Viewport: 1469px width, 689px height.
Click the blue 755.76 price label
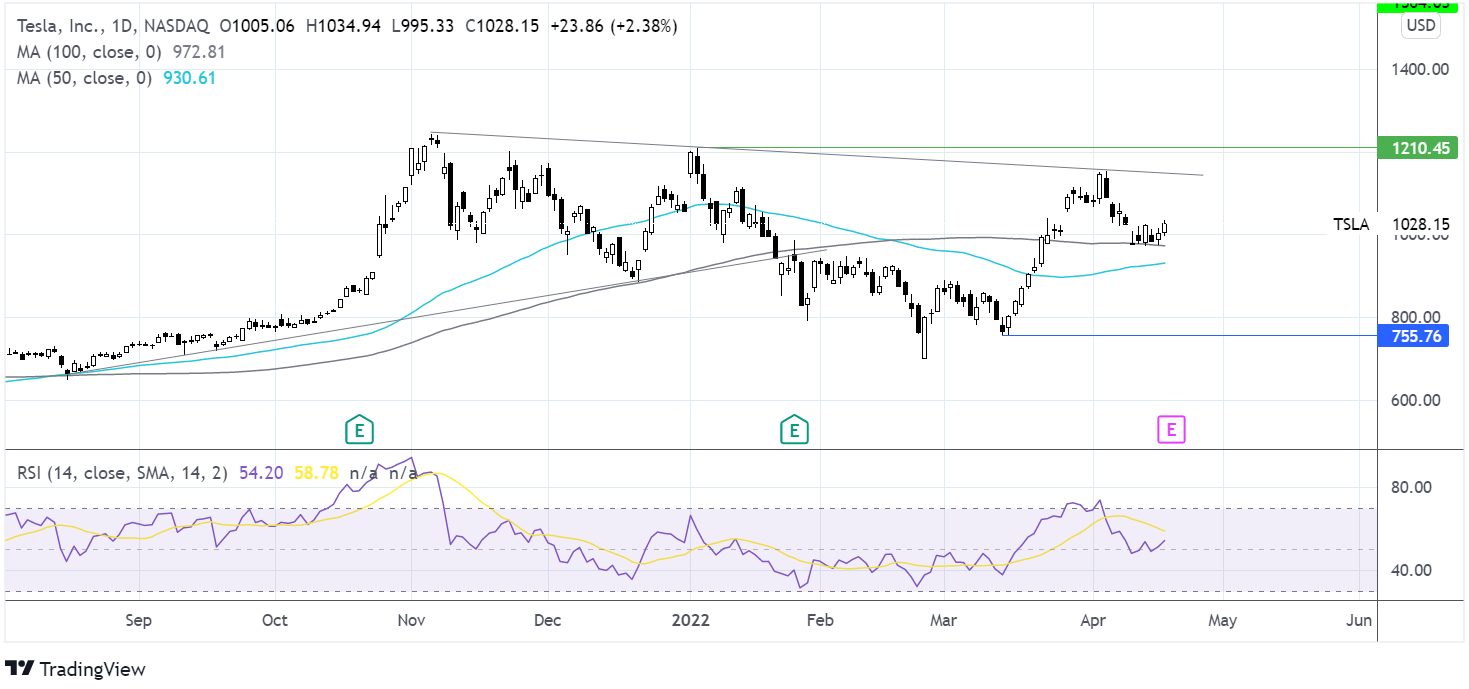point(1412,336)
